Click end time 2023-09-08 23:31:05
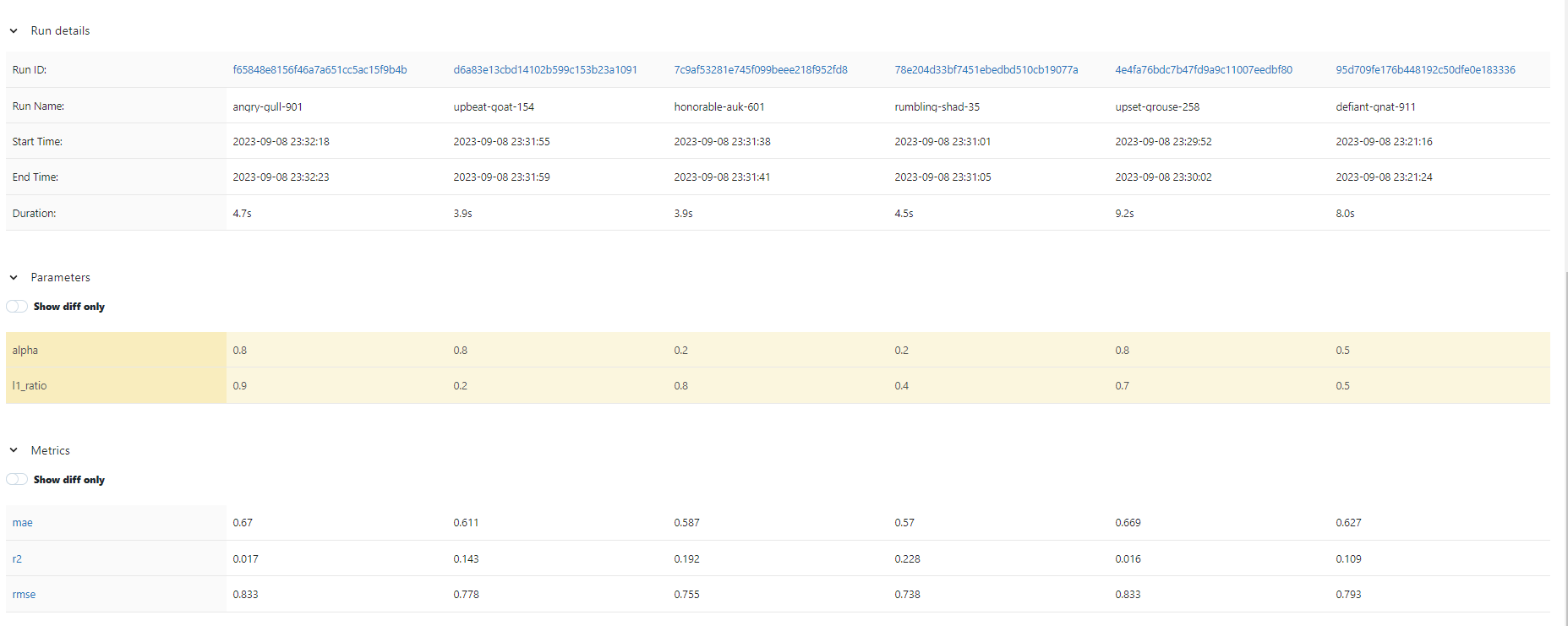1568x626 pixels. click(x=942, y=177)
